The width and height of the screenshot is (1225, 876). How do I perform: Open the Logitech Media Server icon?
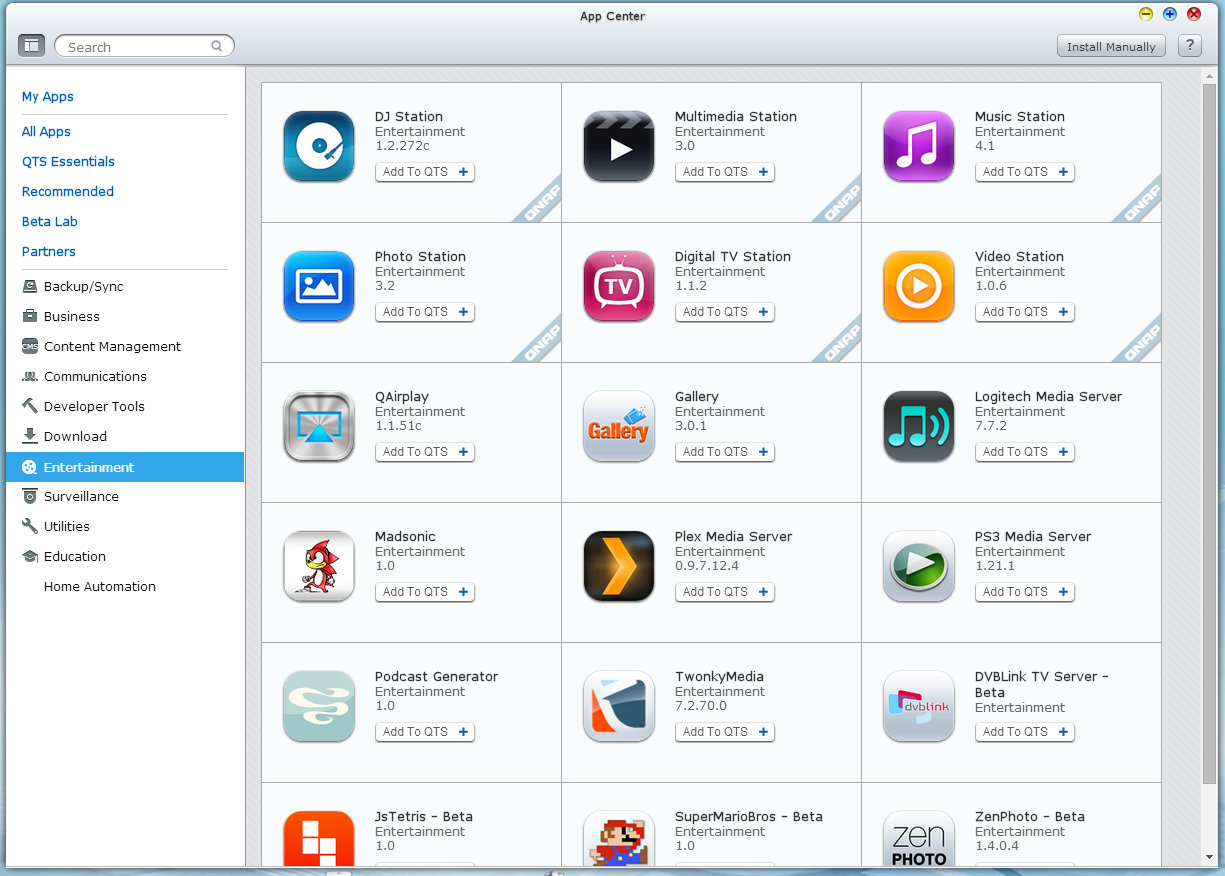tap(919, 426)
